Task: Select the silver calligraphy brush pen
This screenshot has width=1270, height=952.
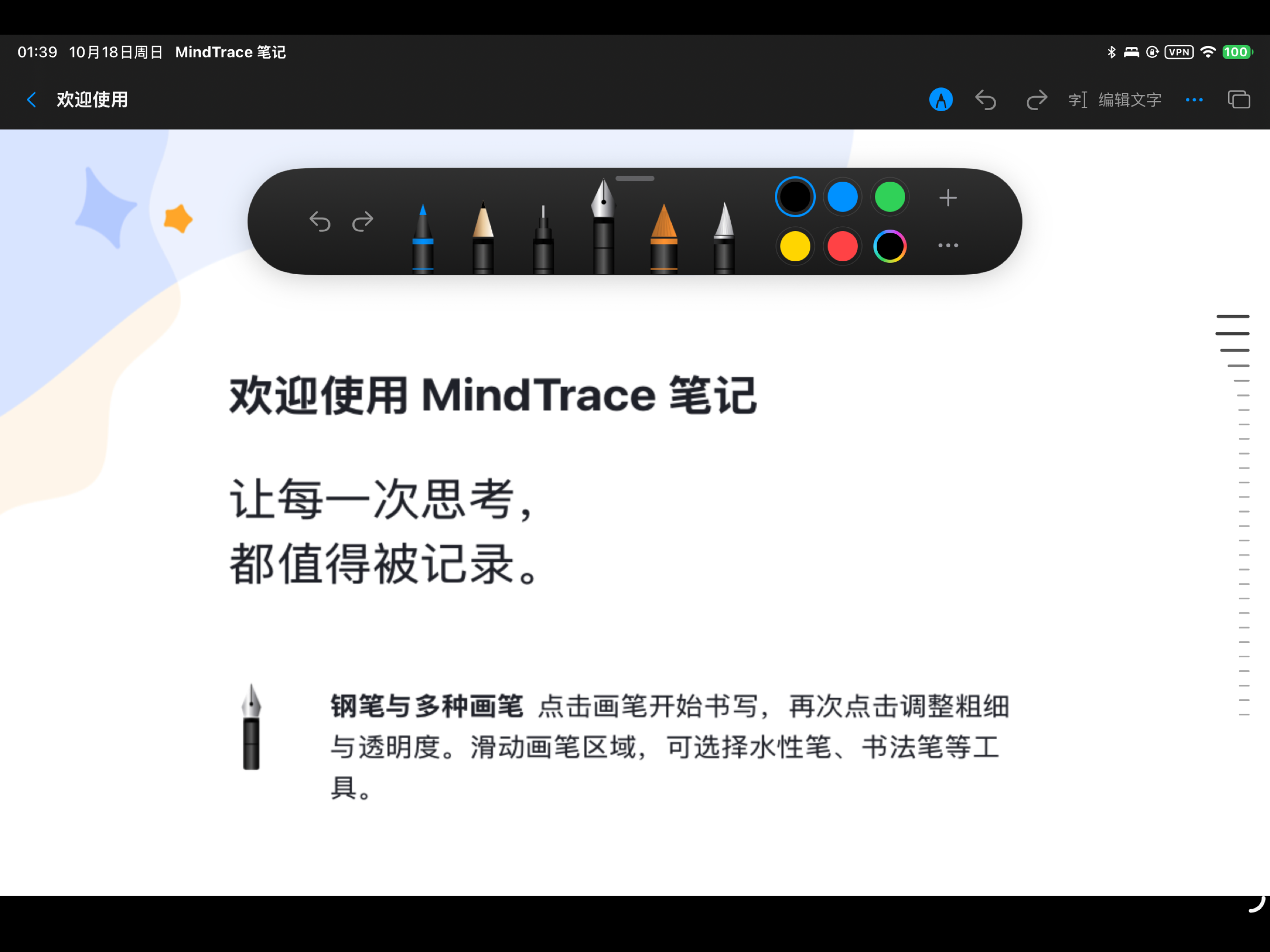Action: [724, 238]
